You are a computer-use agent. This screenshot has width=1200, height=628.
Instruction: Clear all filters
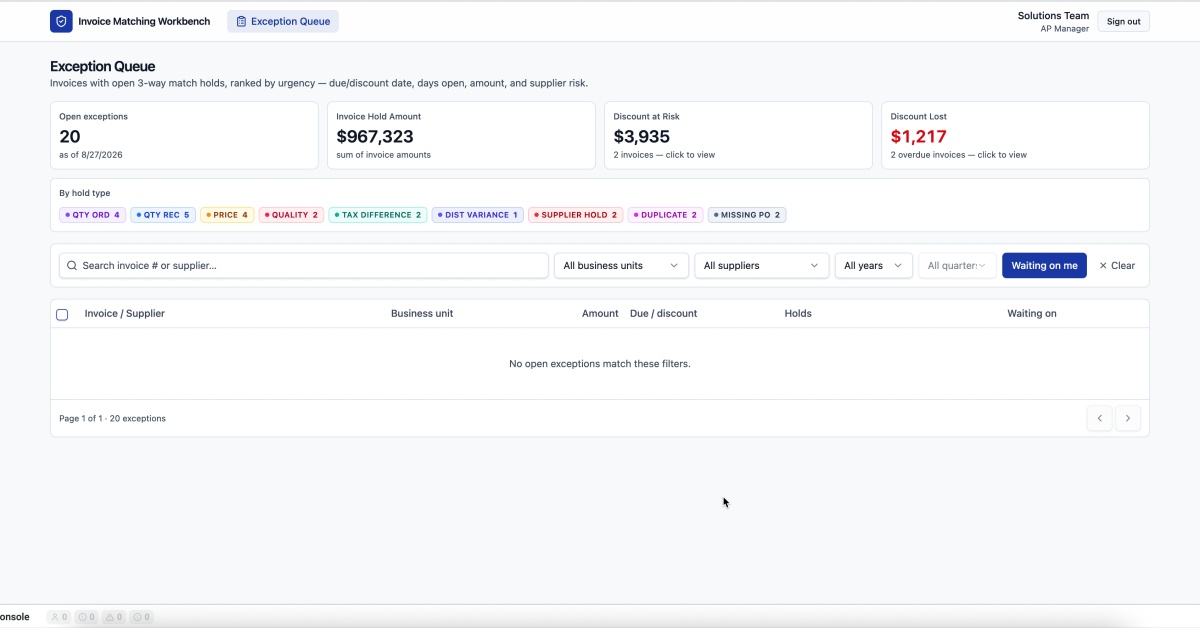tap(1117, 265)
